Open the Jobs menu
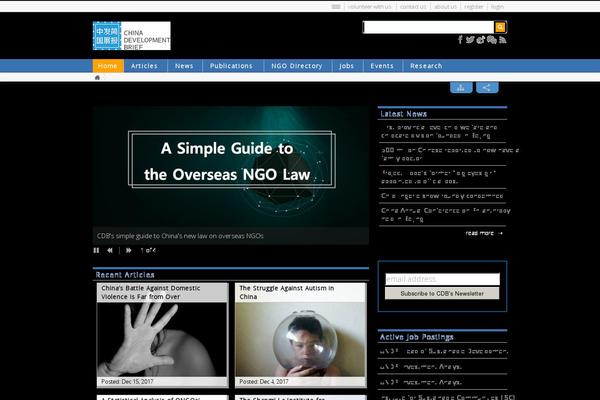This screenshot has width=600, height=400. point(346,66)
